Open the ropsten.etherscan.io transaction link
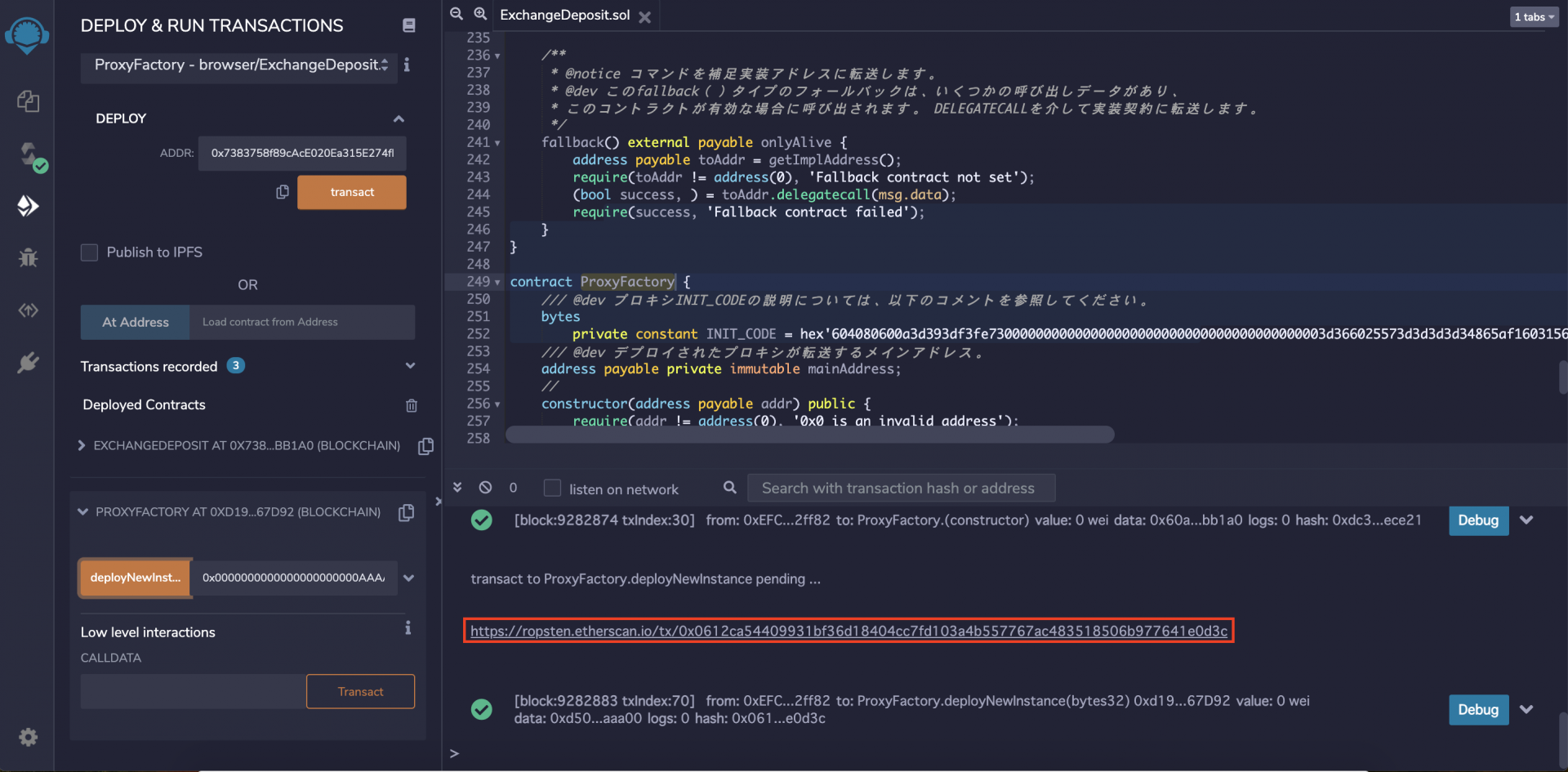The image size is (1568, 772). 849,631
